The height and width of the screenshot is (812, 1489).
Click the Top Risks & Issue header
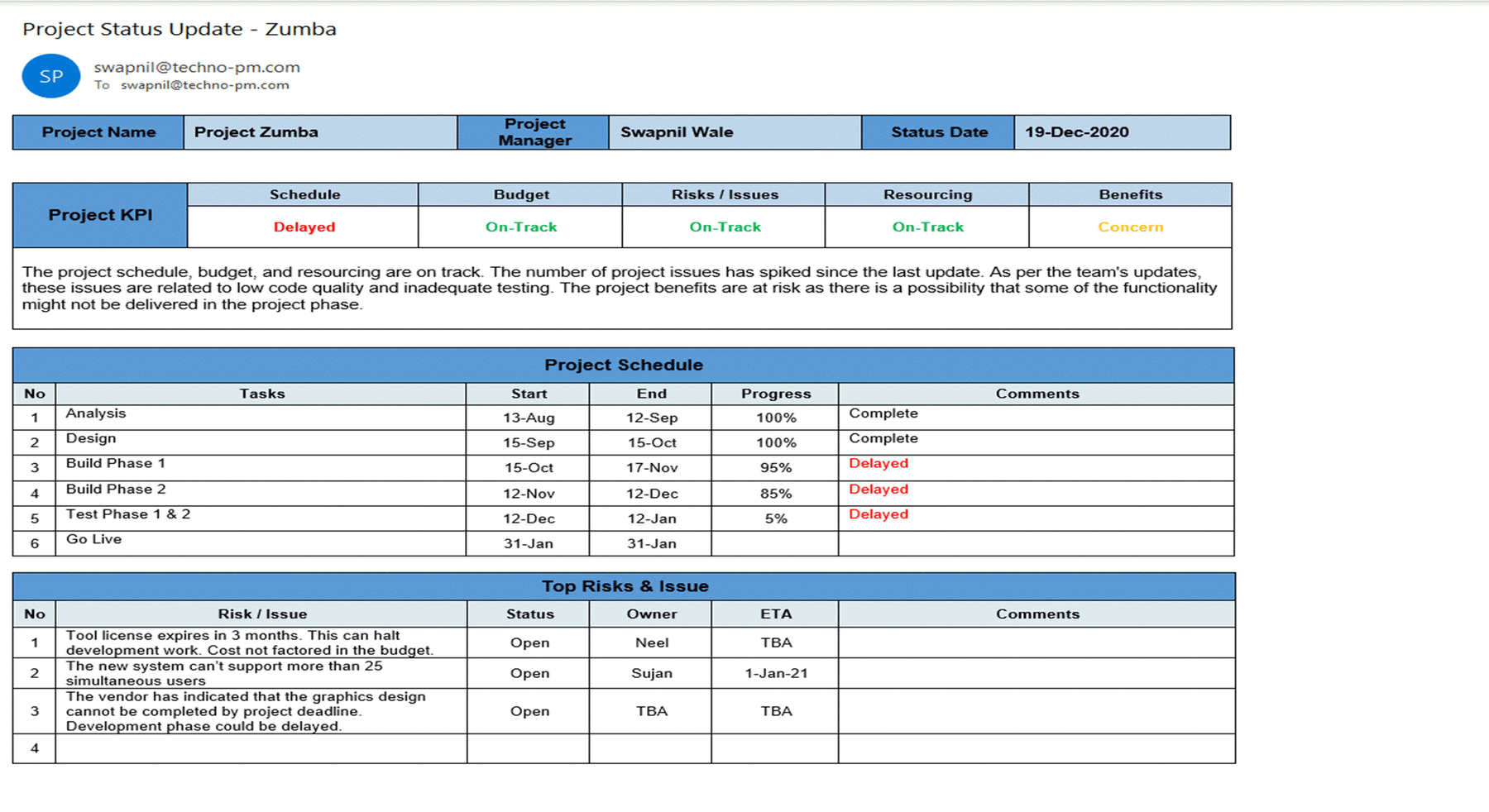[x=625, y=586]
